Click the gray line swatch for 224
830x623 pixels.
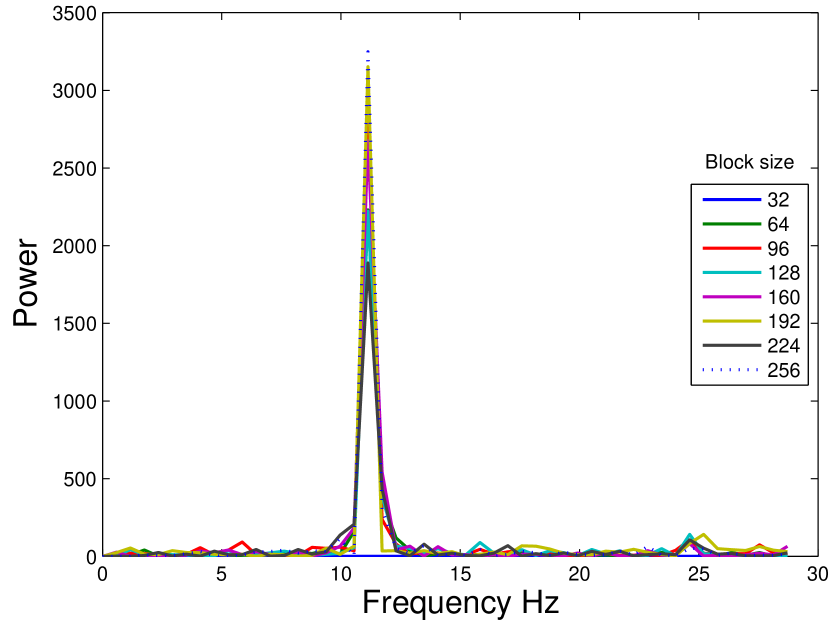tap(730, 346)
